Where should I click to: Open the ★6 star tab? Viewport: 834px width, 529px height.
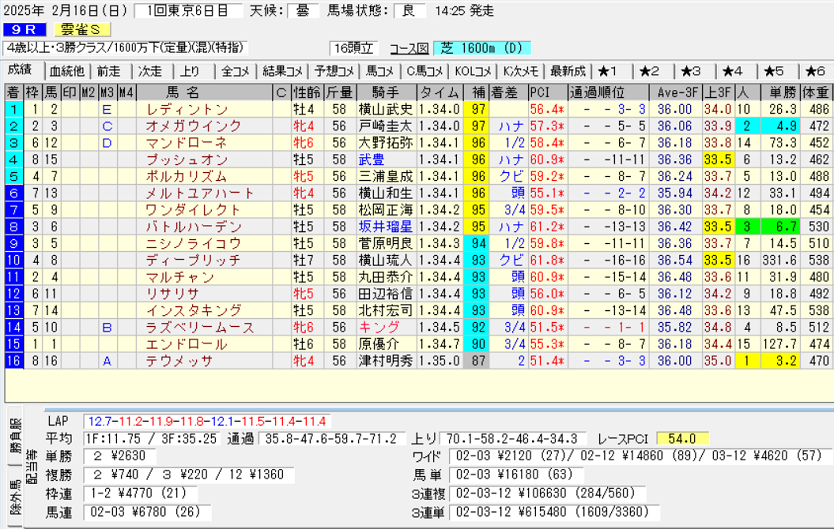(x=812, y=71)
